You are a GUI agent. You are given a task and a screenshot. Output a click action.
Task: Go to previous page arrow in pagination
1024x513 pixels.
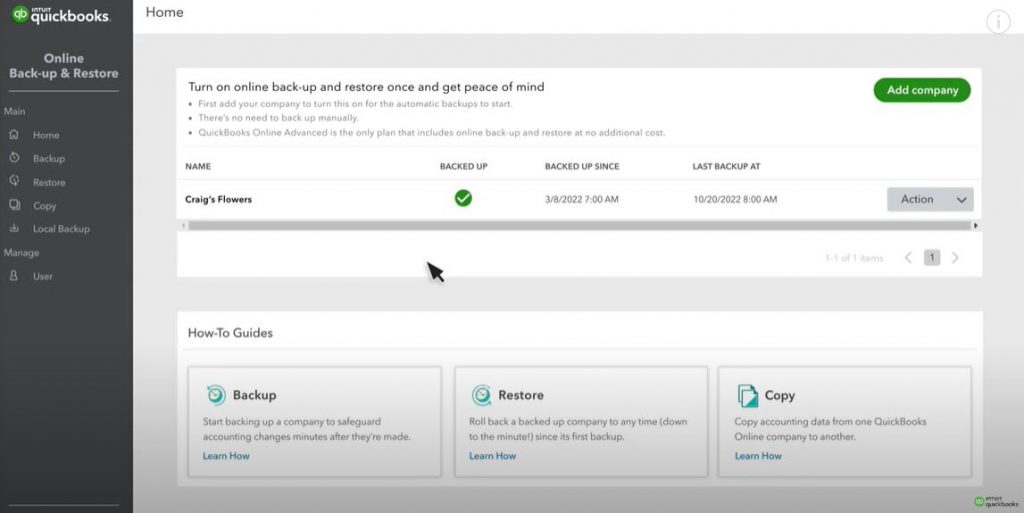pyautogui.click(x=908, y=258)
